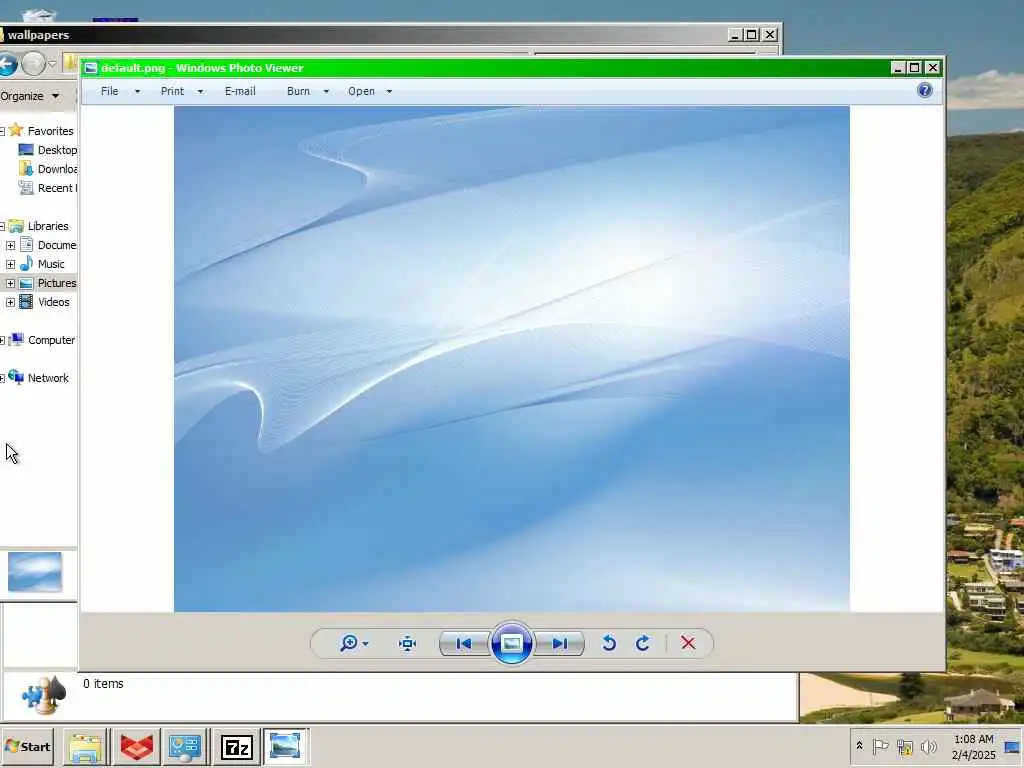The width and height of the screenshot is (1024, 768).
Task: Open 7-Zip from the taskbar
Action: click(236, 746)
